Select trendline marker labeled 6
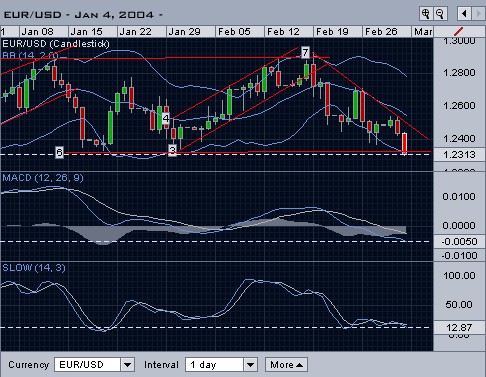Viewport: 486px width, 377px height. pyautogui.click(x=59, y=152)
